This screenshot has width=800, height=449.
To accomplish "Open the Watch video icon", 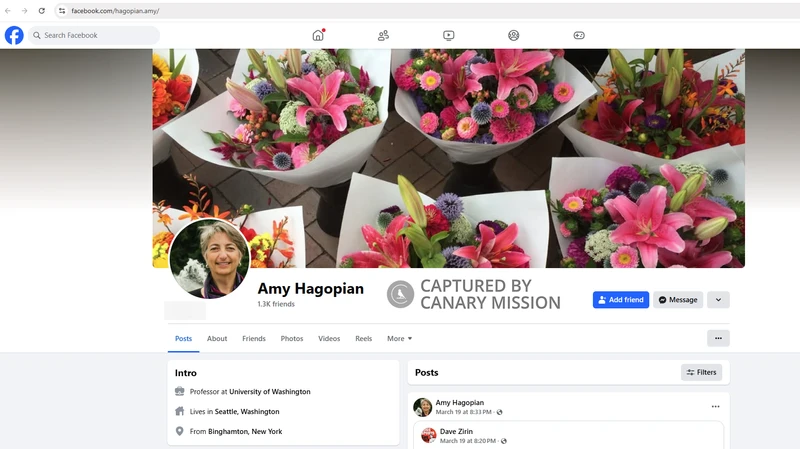I will point(448,35).
